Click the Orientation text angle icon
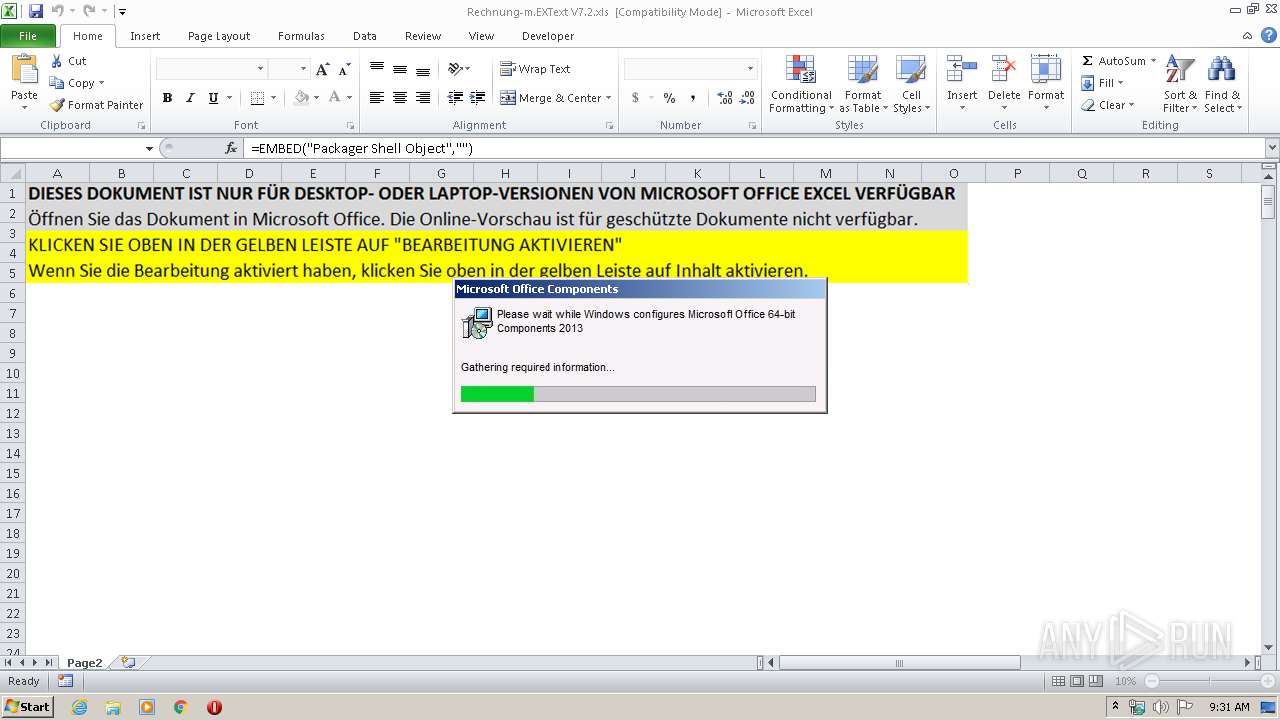 [455, 69]
